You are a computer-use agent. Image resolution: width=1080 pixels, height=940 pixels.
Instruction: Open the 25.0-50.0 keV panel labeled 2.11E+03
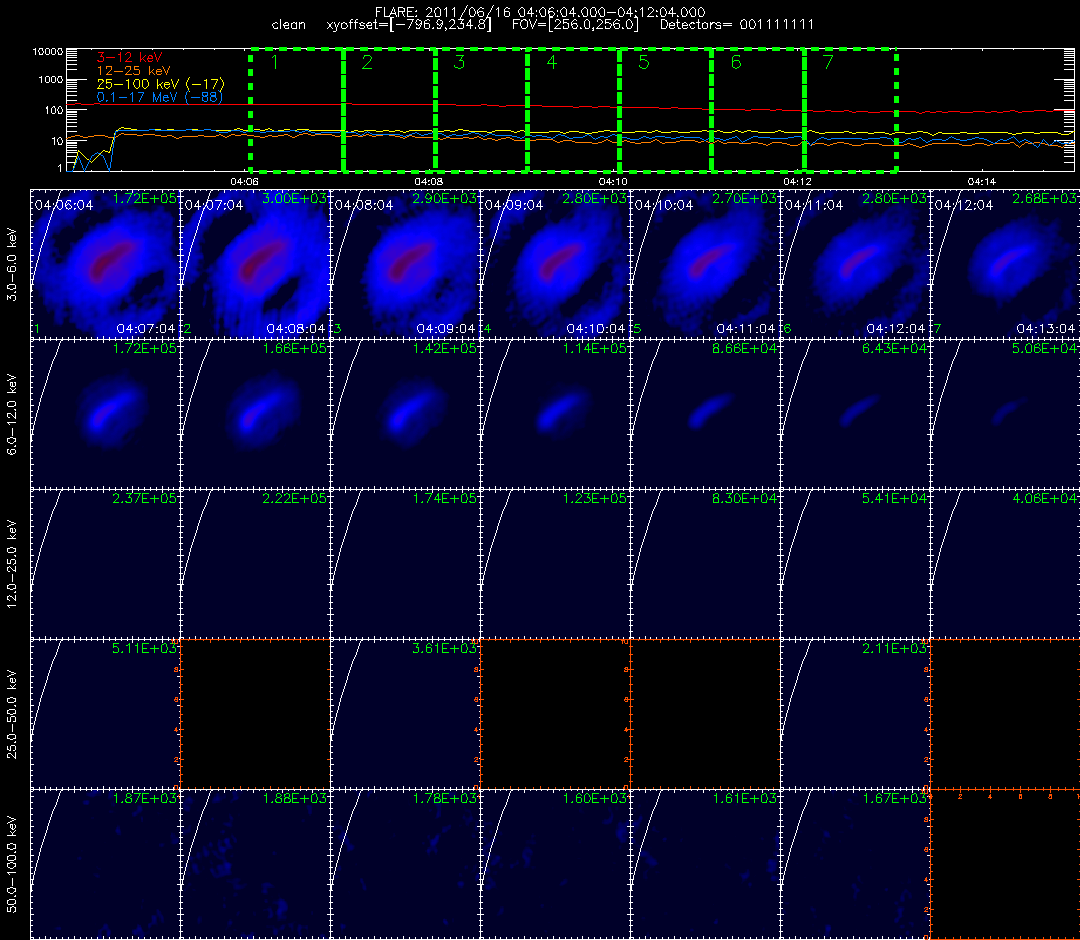coord(855,714)
